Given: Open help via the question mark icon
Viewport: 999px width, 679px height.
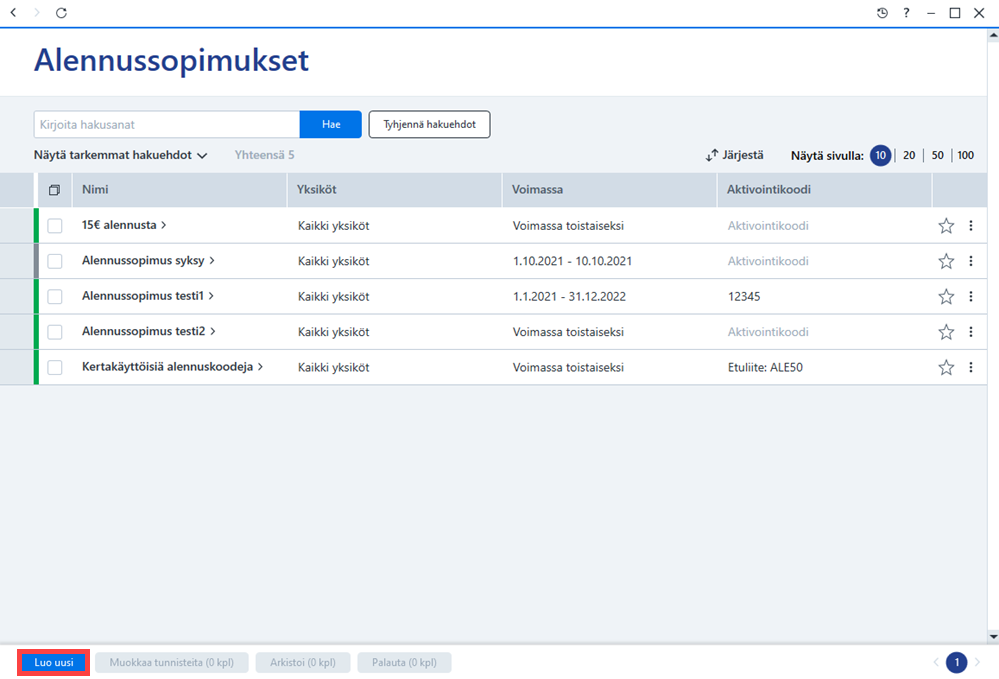Looking at the screenshot, I should click(906, 13).
